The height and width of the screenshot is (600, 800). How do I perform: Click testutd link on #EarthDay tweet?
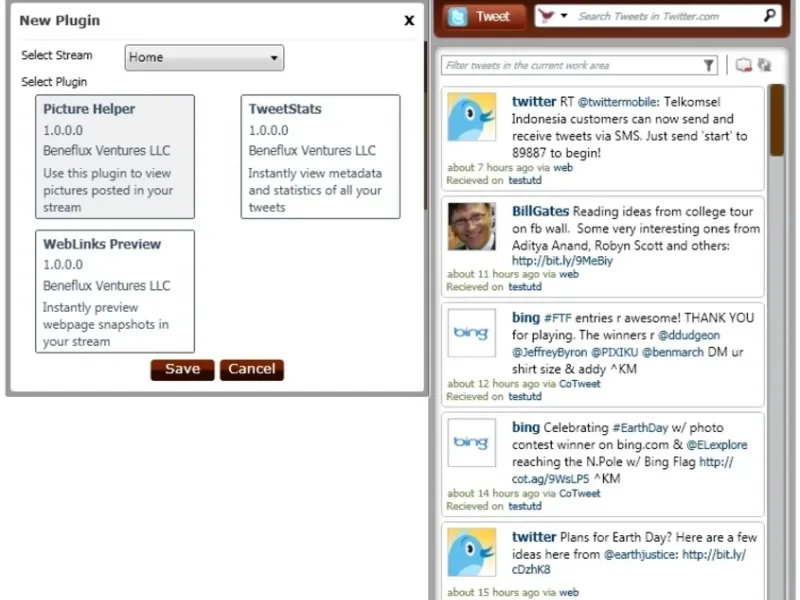pos(524,506)
